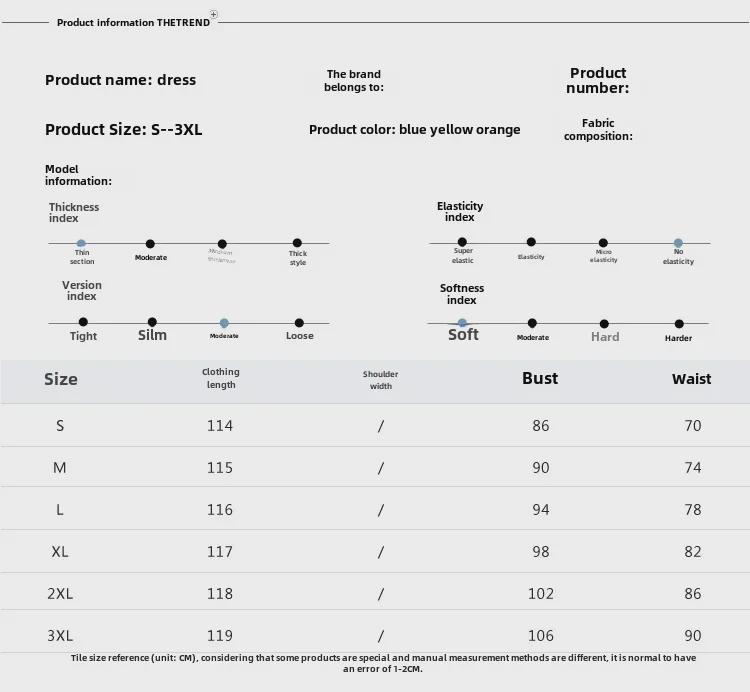The image size is (750, 692).
Task: Click the plus icon beside THETREND
Action: [x=214, y=16]
